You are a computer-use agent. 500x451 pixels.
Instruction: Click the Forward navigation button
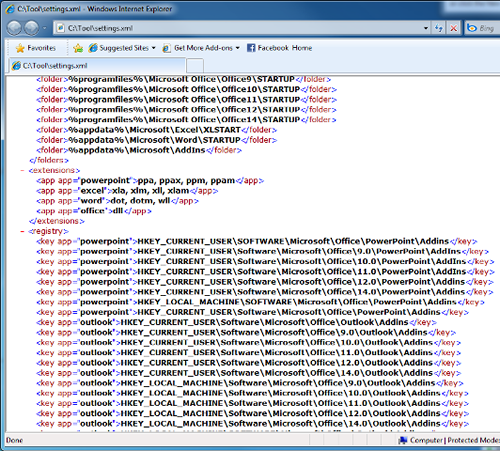[x=32, y=28]
